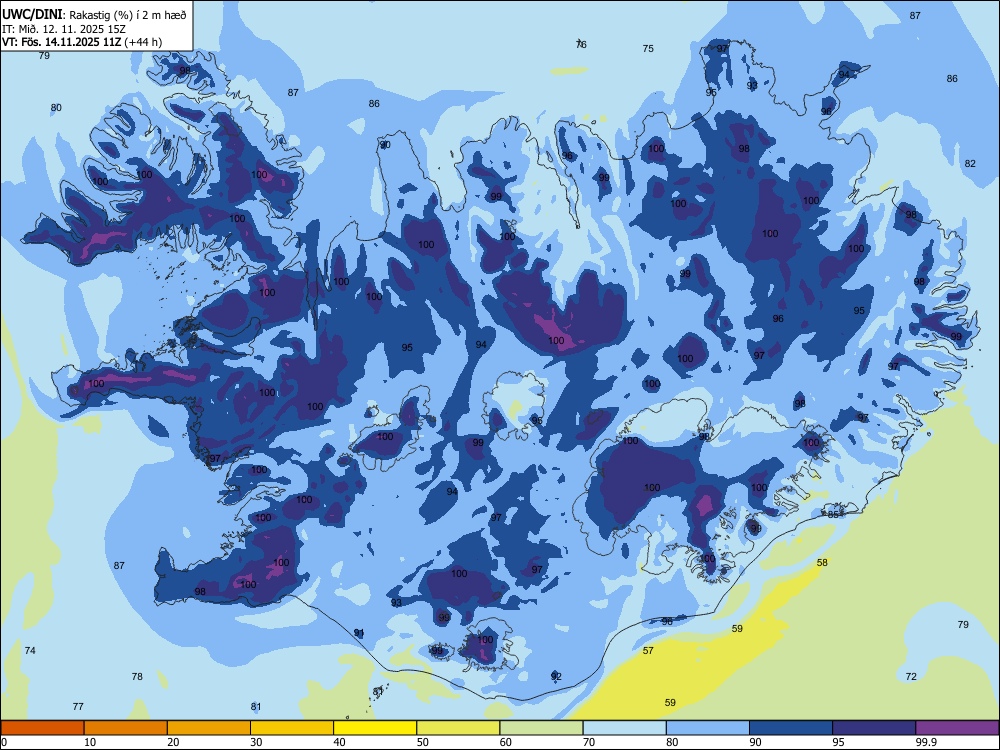Click the '85' humidity value on the map
The height and width of the screenshot is (750, 1000).
click(x=833, y=515)
